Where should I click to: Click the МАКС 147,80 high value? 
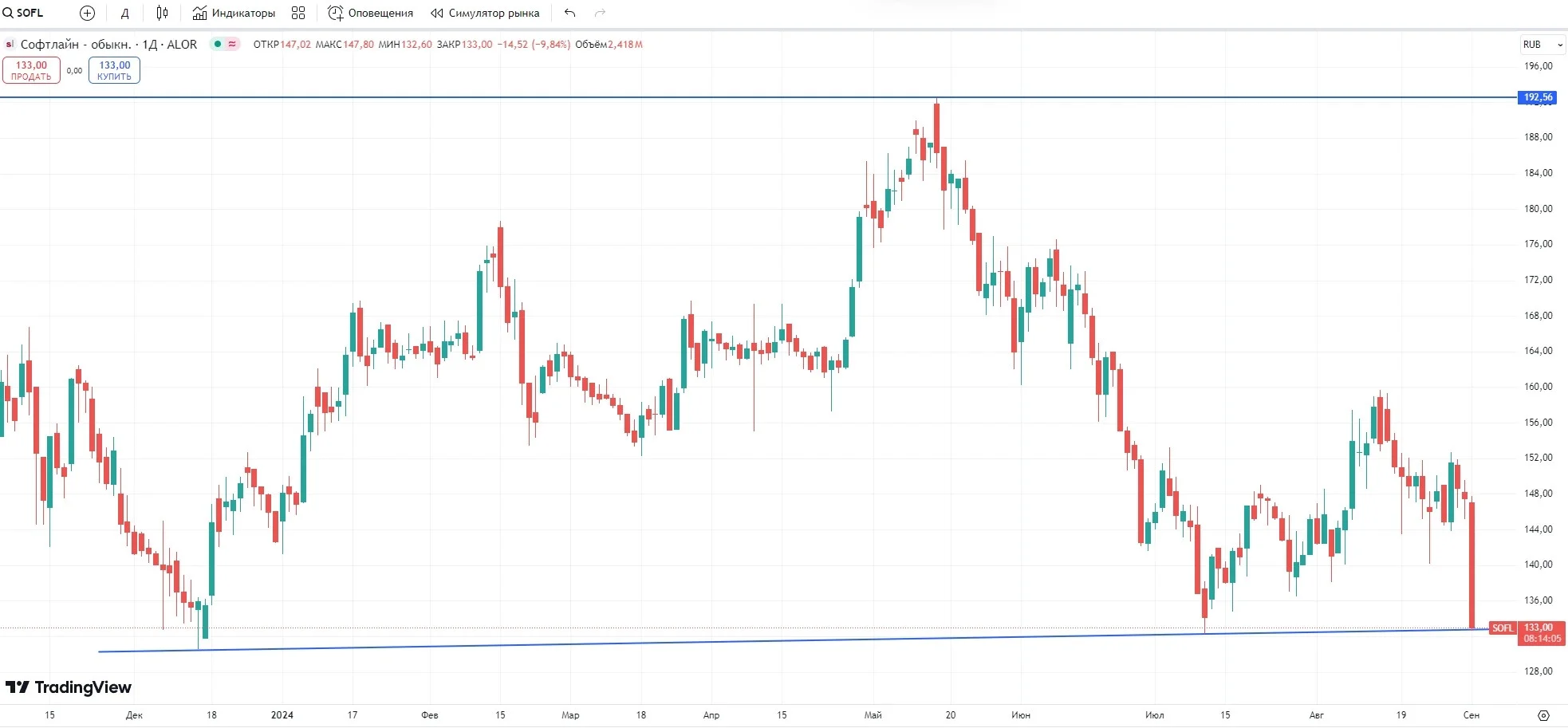pyautogui.click(x=345, y=45)
